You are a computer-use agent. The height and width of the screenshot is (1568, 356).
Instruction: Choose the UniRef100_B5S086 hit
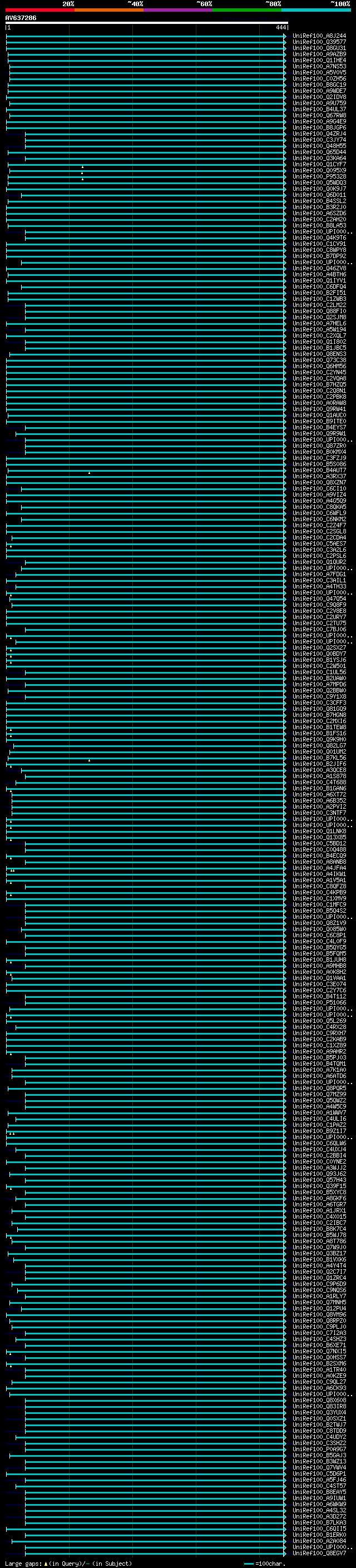319,464
